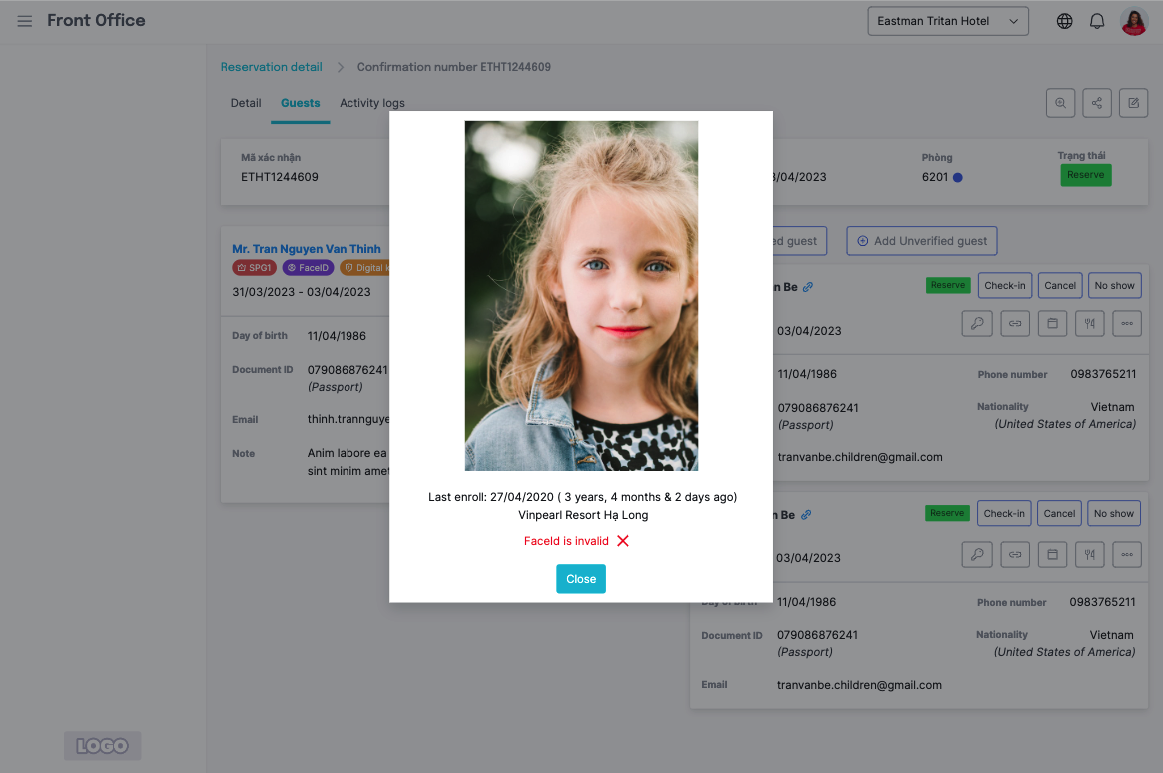
Task: Close the FaceID photo dialog
Action: 580,579
